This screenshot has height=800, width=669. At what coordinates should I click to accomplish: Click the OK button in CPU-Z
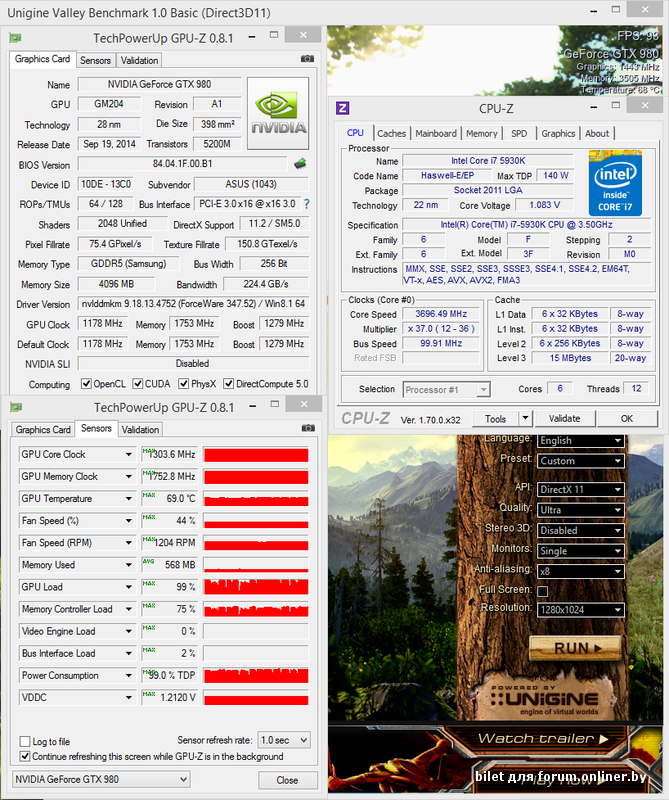627,418
